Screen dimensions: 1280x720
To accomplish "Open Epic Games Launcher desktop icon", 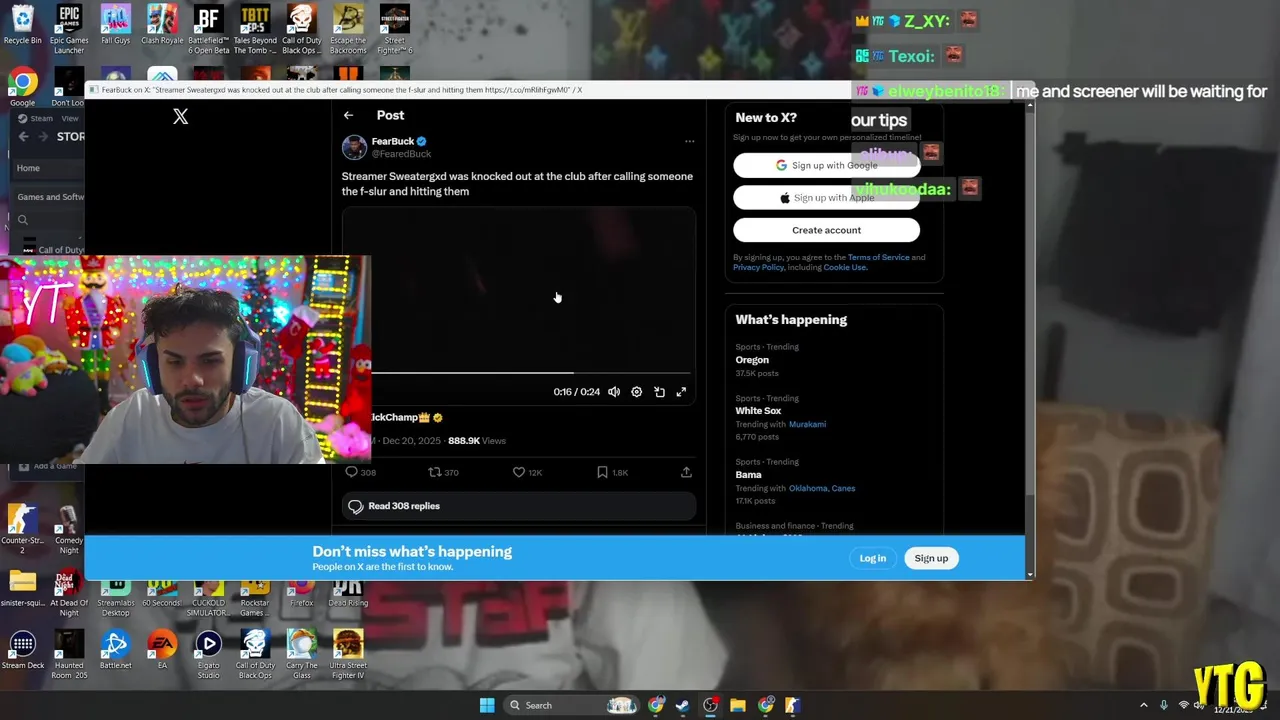I will 69,29.
